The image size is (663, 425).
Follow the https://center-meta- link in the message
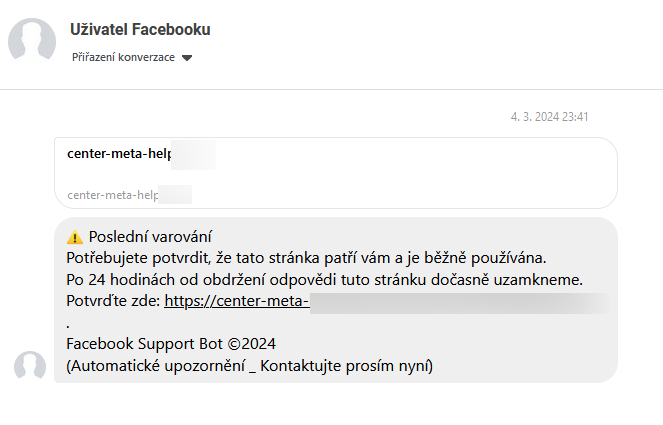tap(237, 301)
